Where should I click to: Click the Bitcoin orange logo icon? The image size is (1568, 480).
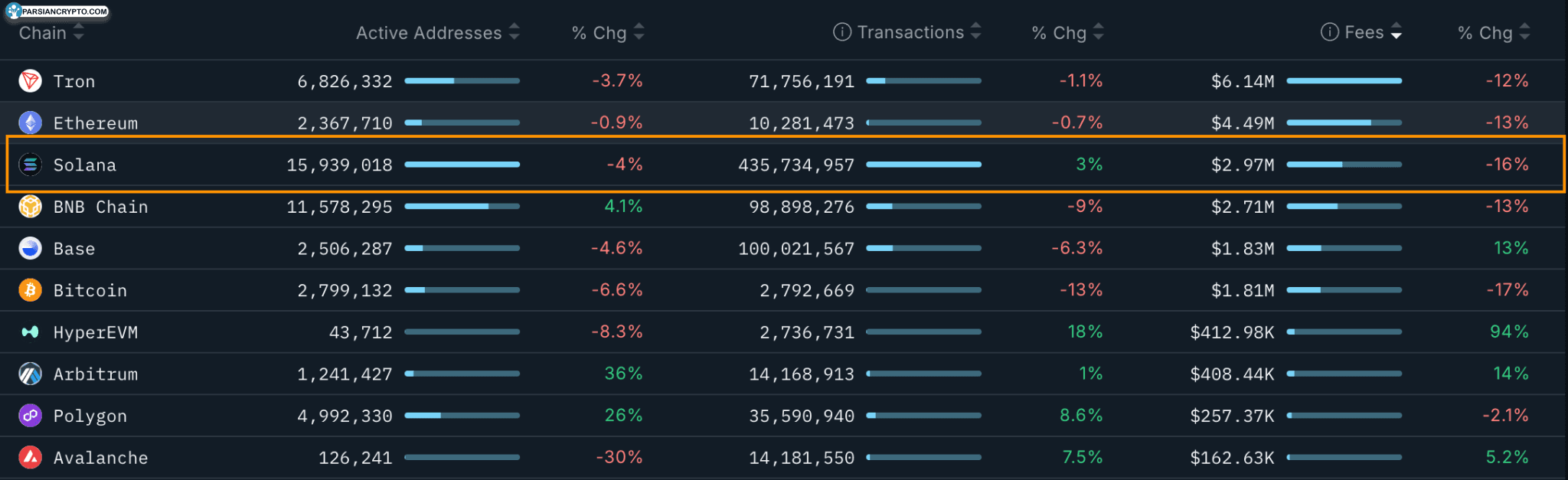30,290
